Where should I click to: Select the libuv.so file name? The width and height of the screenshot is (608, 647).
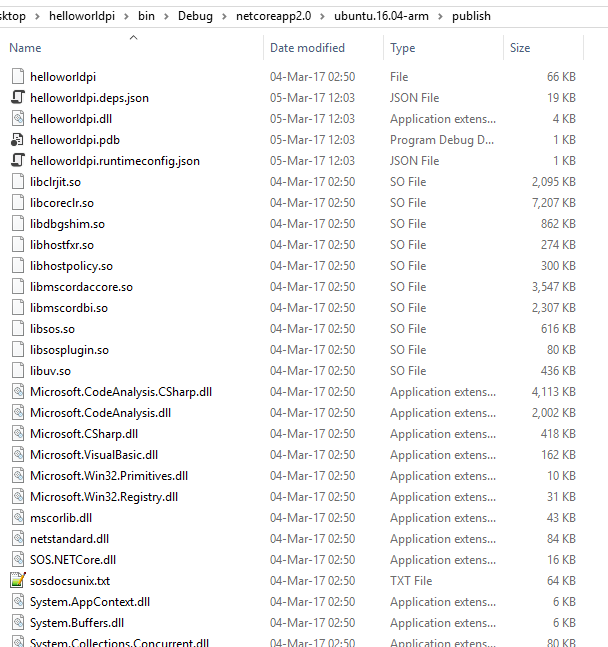point(50,371)
